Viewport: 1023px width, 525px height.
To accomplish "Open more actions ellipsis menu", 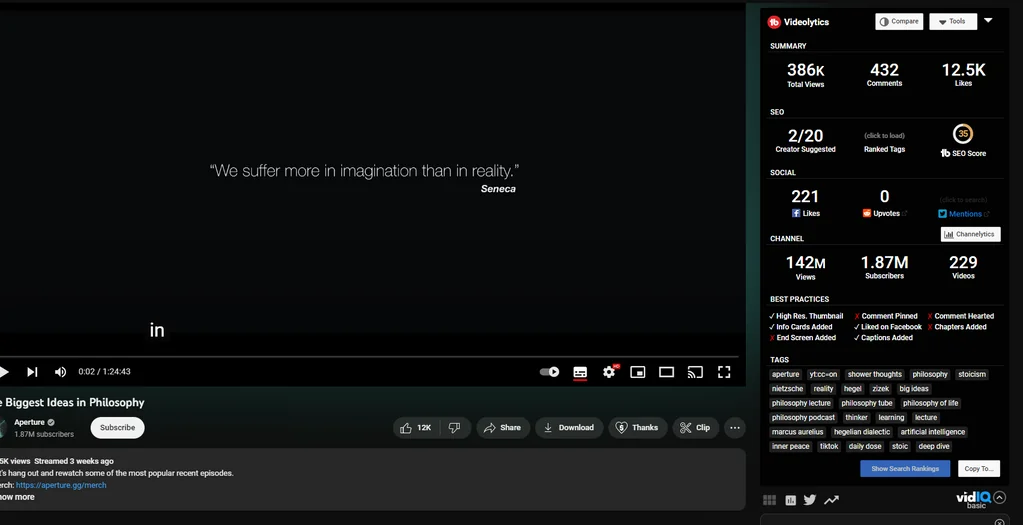I will (x=735, y=428).
